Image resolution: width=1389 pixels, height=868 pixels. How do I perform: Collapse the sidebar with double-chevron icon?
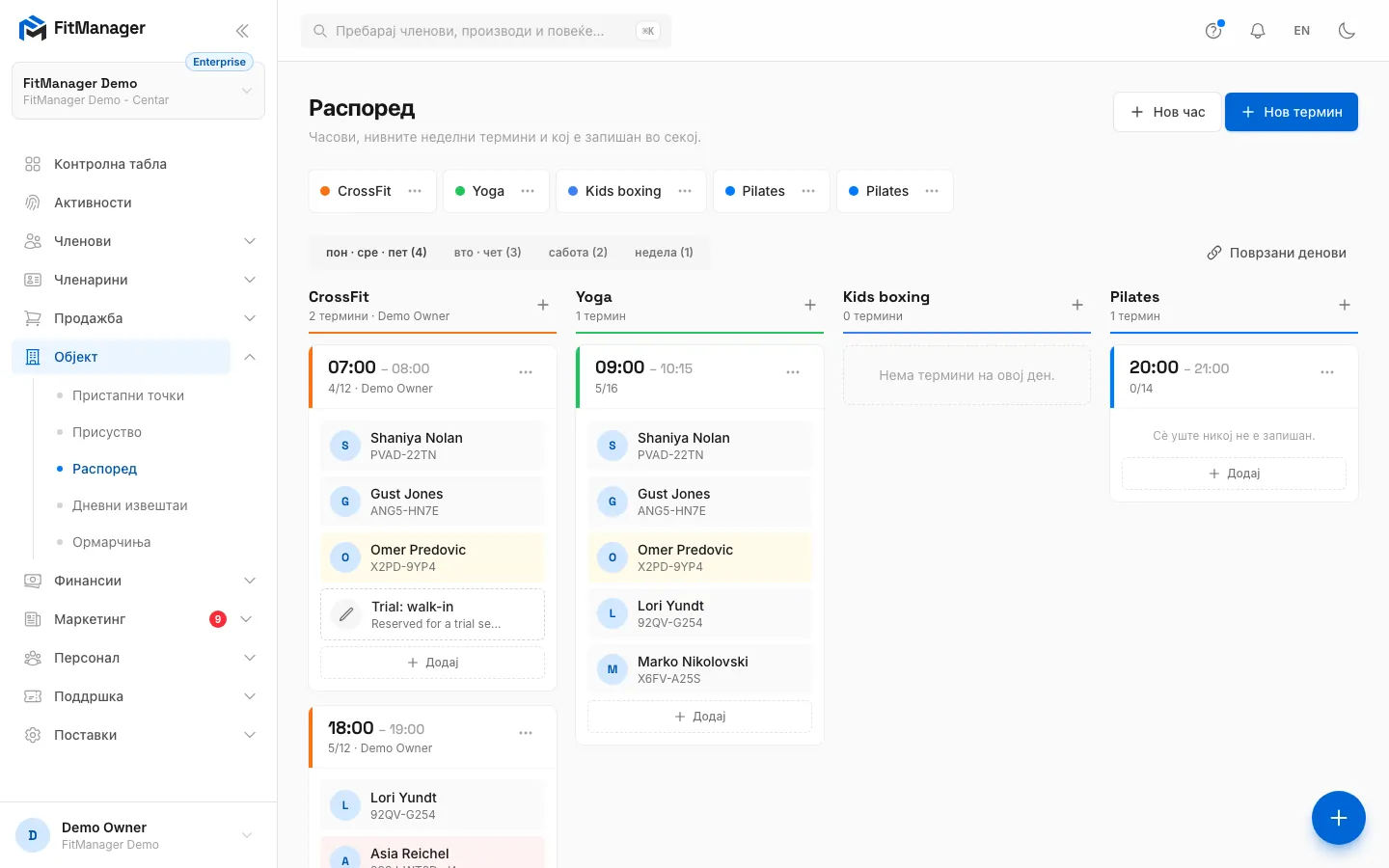[x=242, y=31]
